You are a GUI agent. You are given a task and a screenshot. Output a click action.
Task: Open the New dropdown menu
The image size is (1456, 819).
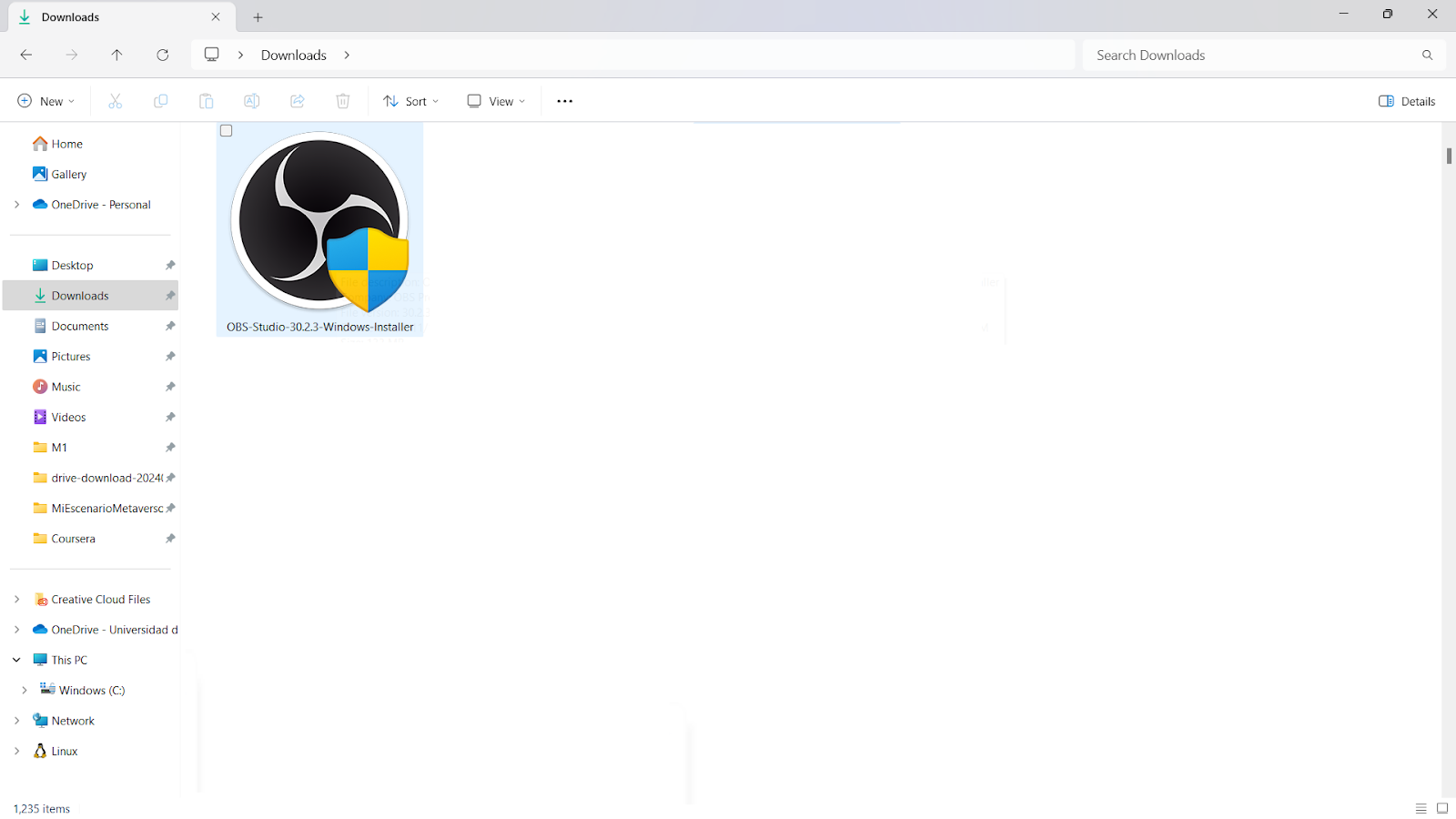click(46, 101)
